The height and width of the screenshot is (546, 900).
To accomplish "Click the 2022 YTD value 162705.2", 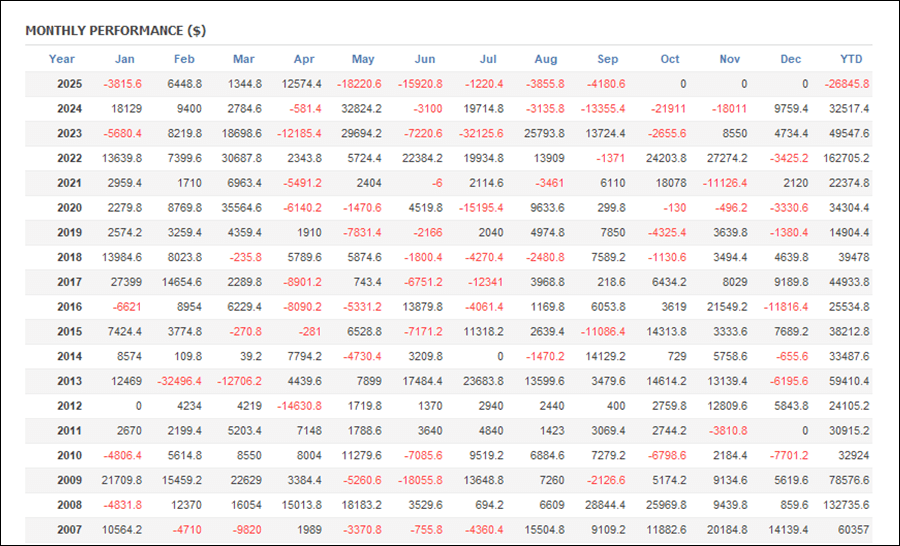I will tap(847, 158).
